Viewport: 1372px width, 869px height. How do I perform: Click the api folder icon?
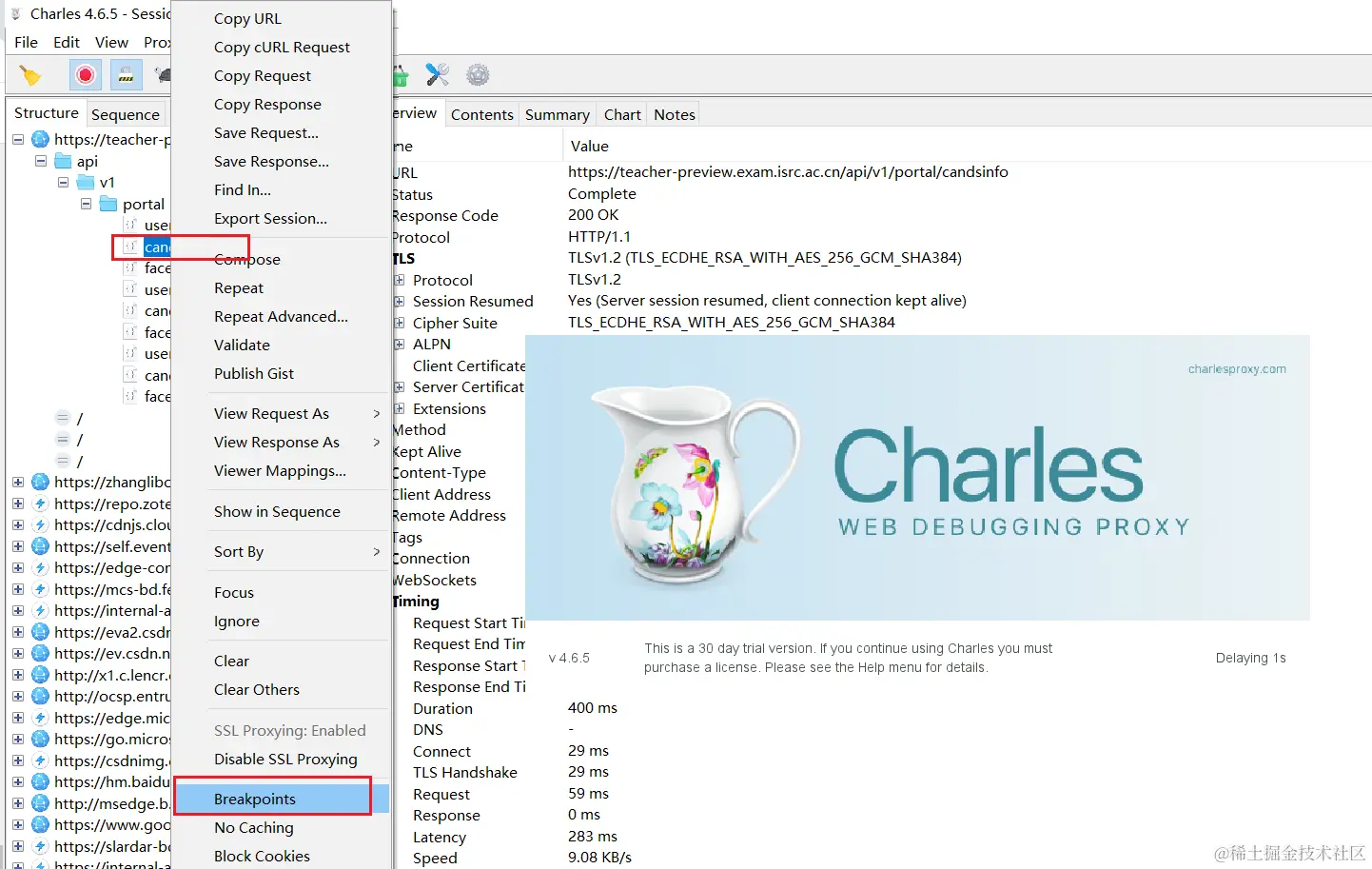pyautogui.click(x=63, y=161)
